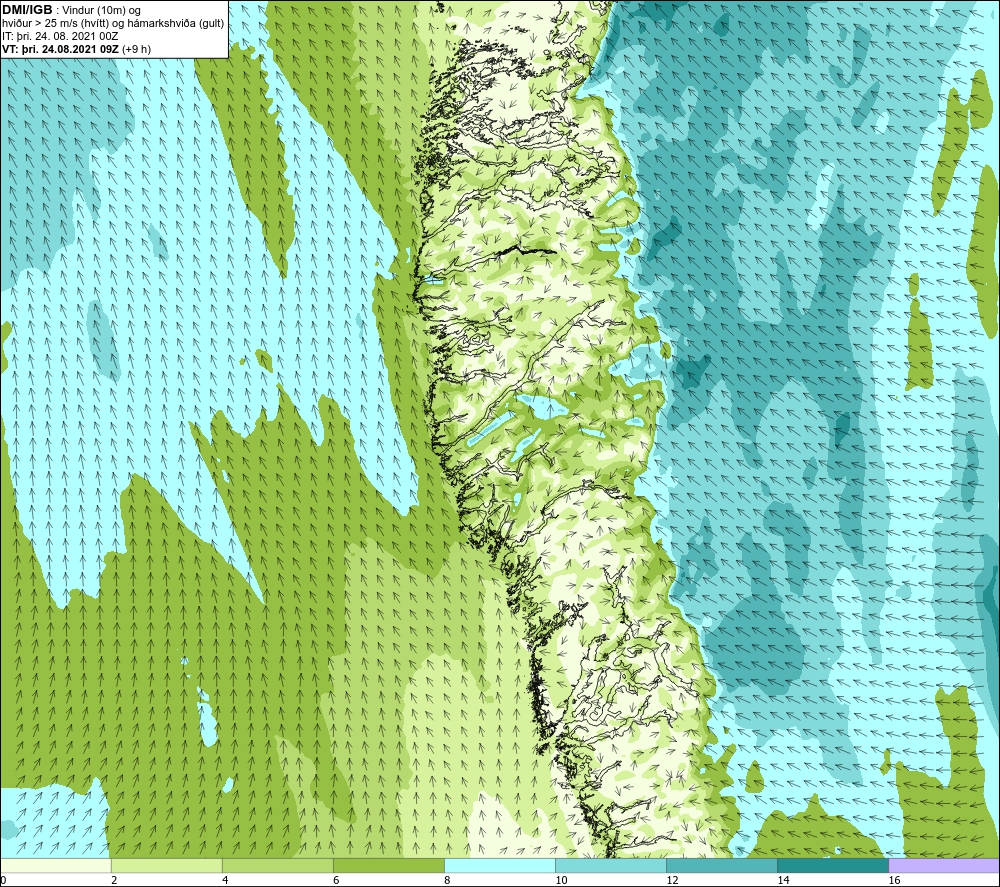Click the legend tick label 2

(114, 881)
